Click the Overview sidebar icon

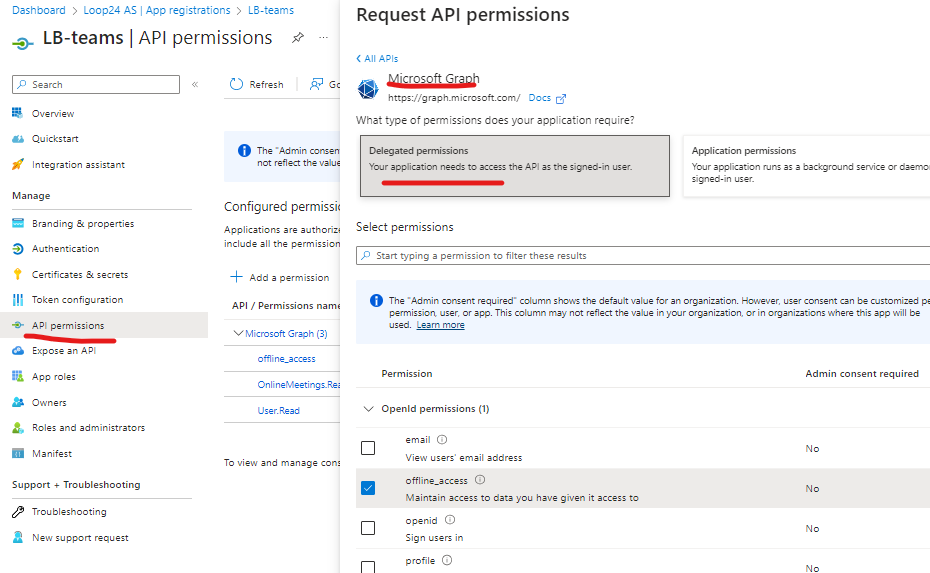[18, 113]
